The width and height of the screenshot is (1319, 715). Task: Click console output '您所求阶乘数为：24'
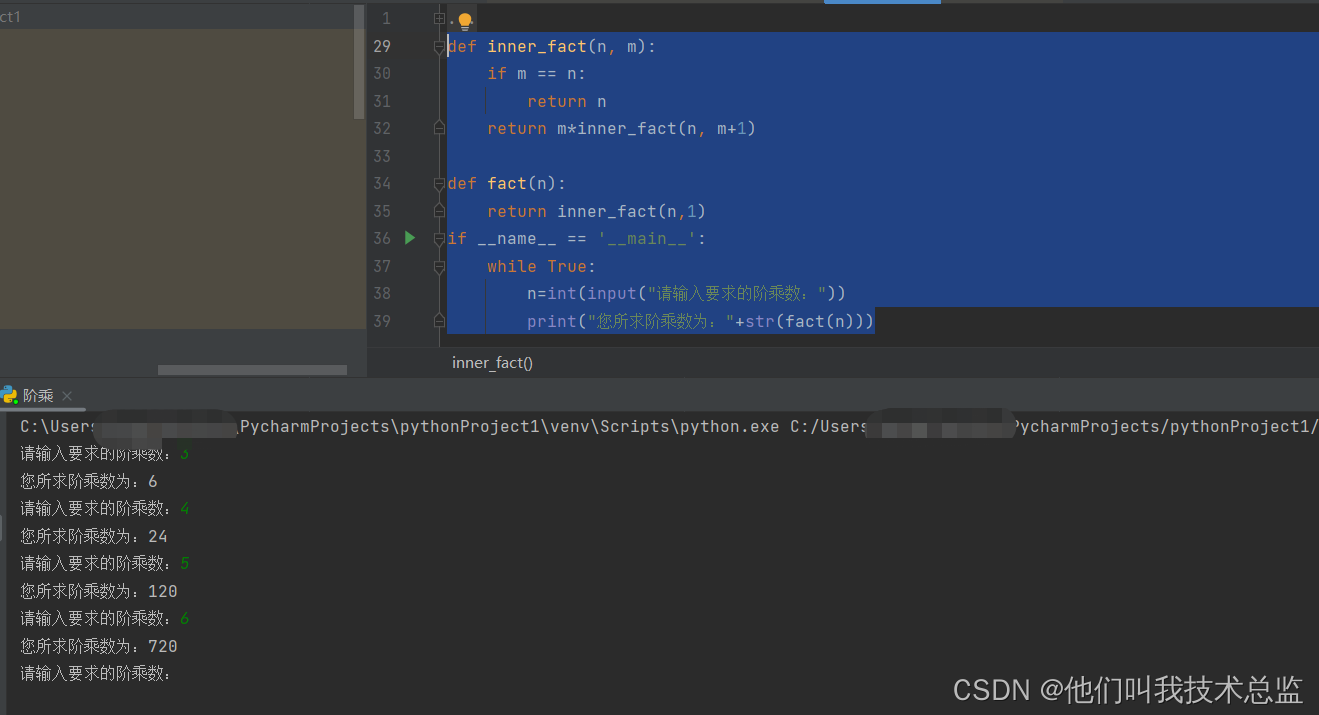point(93,536)
